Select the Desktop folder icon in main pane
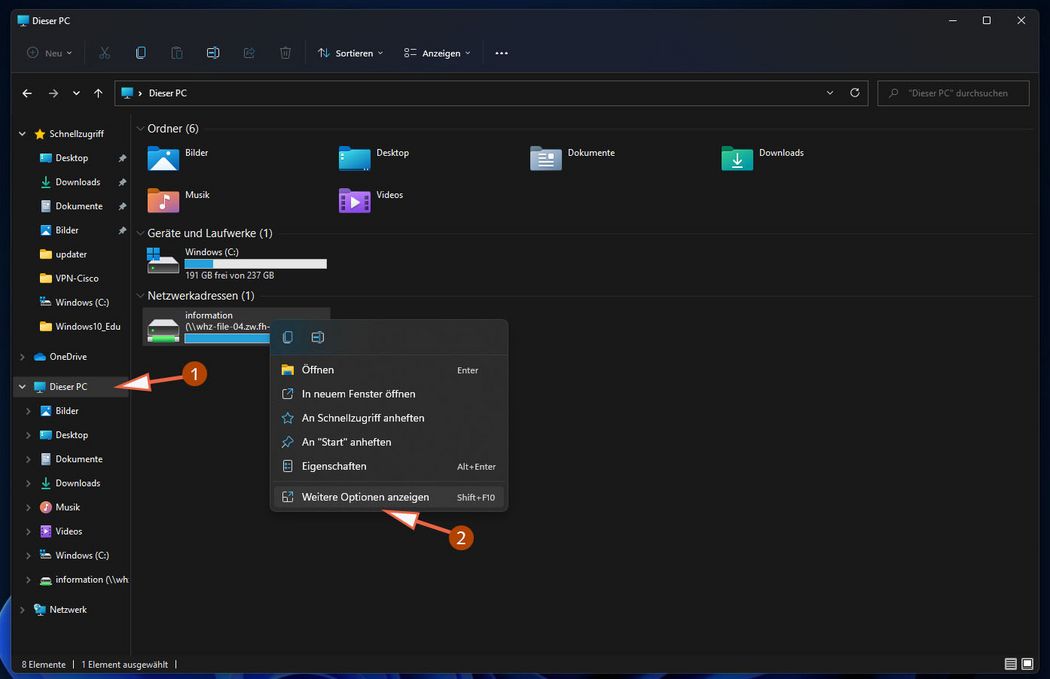The width and height of the screenshot is (1050, 679). click(x=355, y=159)
